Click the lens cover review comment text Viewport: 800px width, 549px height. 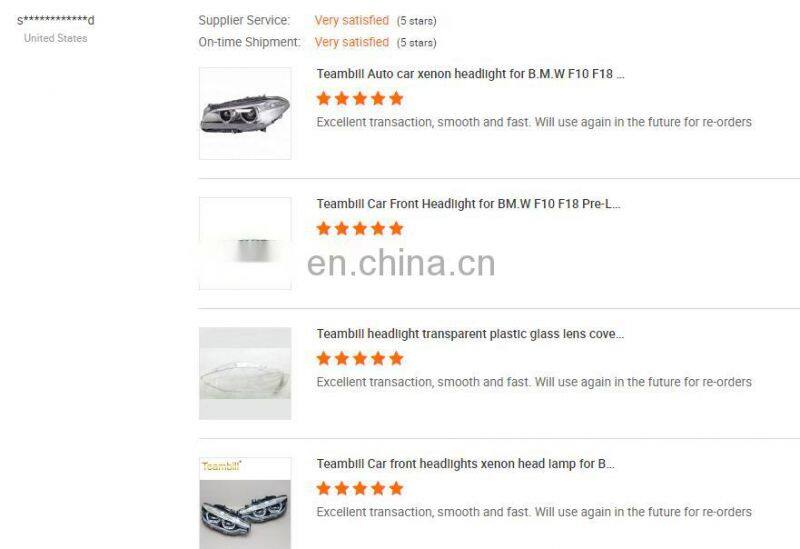pyautogui.click(x=534, y=382)
